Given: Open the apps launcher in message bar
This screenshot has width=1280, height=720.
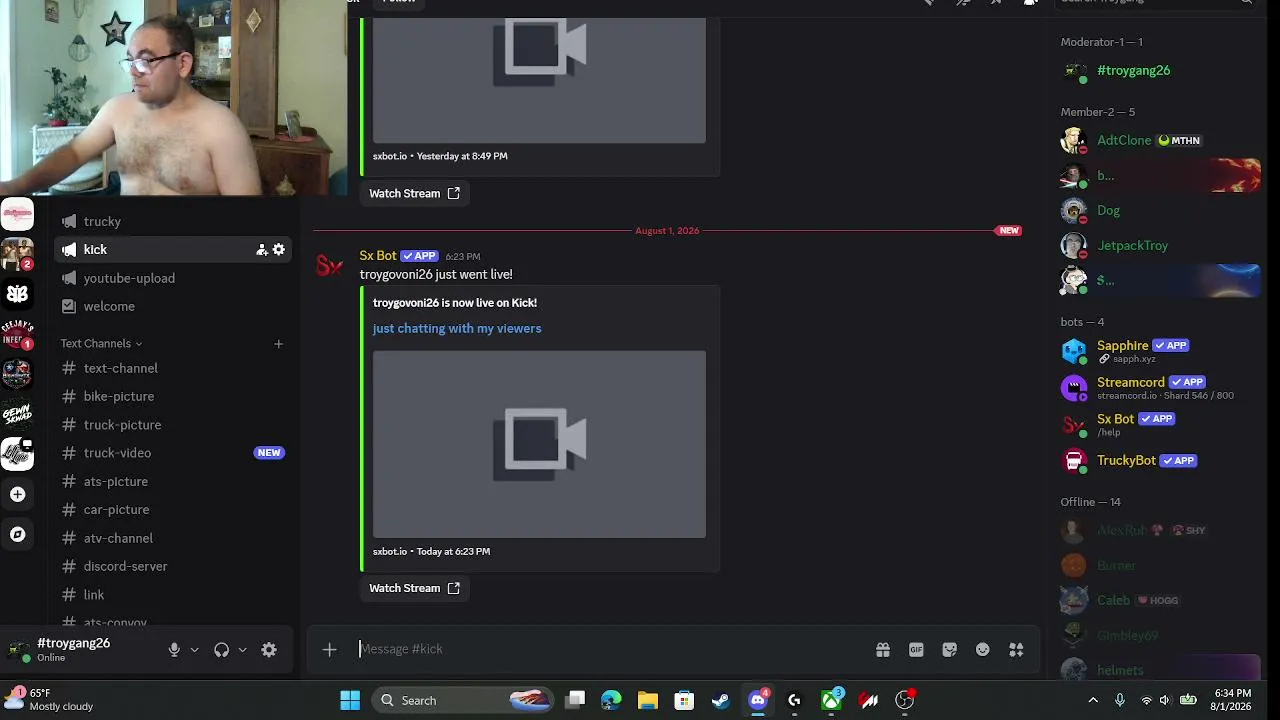Looking at the screenshot, I should pos(1016,650).
